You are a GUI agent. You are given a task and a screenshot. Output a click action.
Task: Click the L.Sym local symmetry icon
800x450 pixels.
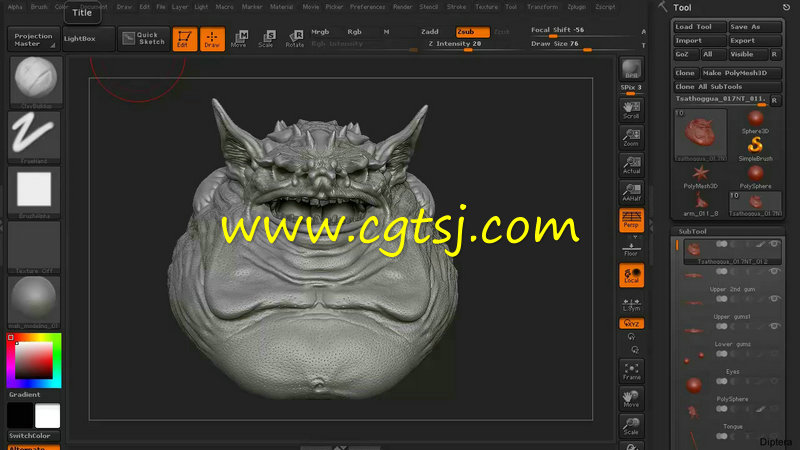[x=632, y=305]
